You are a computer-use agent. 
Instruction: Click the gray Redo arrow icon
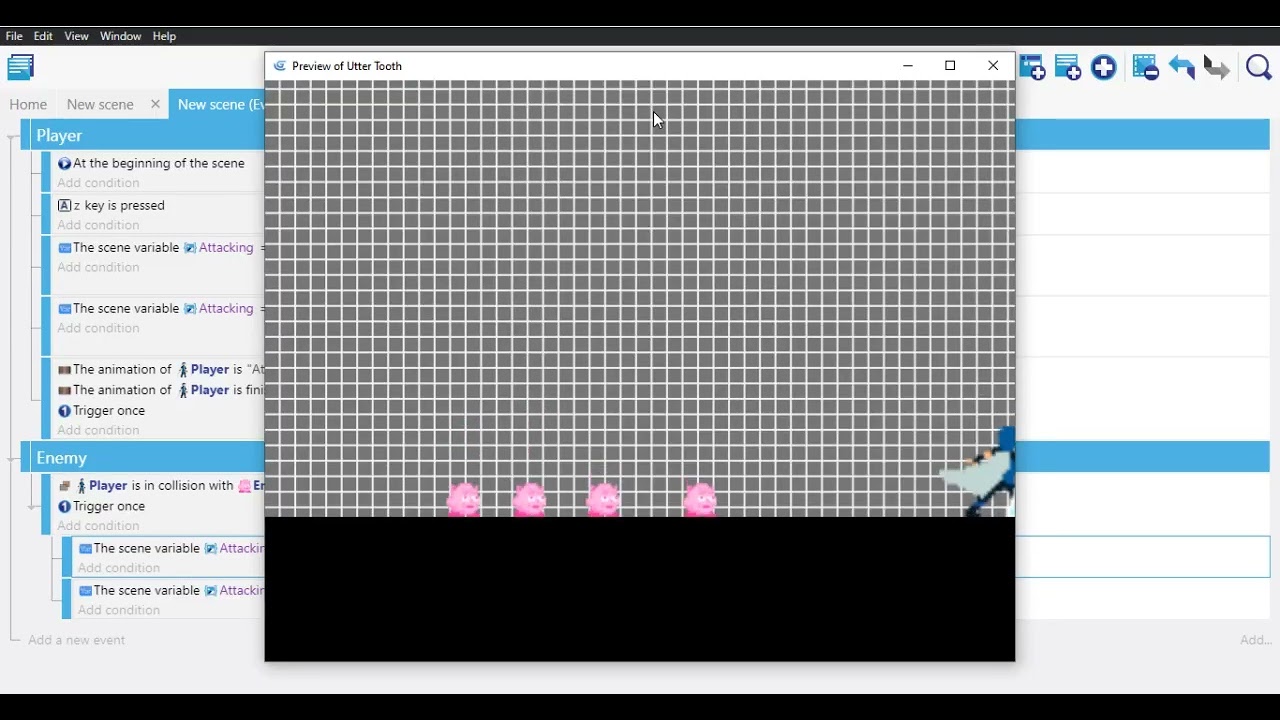(x=1217, y=67)
